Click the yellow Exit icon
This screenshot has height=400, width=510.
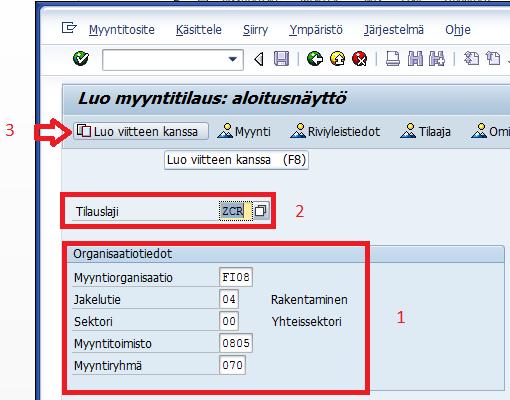pyautogui.click(x=337, y=59)
